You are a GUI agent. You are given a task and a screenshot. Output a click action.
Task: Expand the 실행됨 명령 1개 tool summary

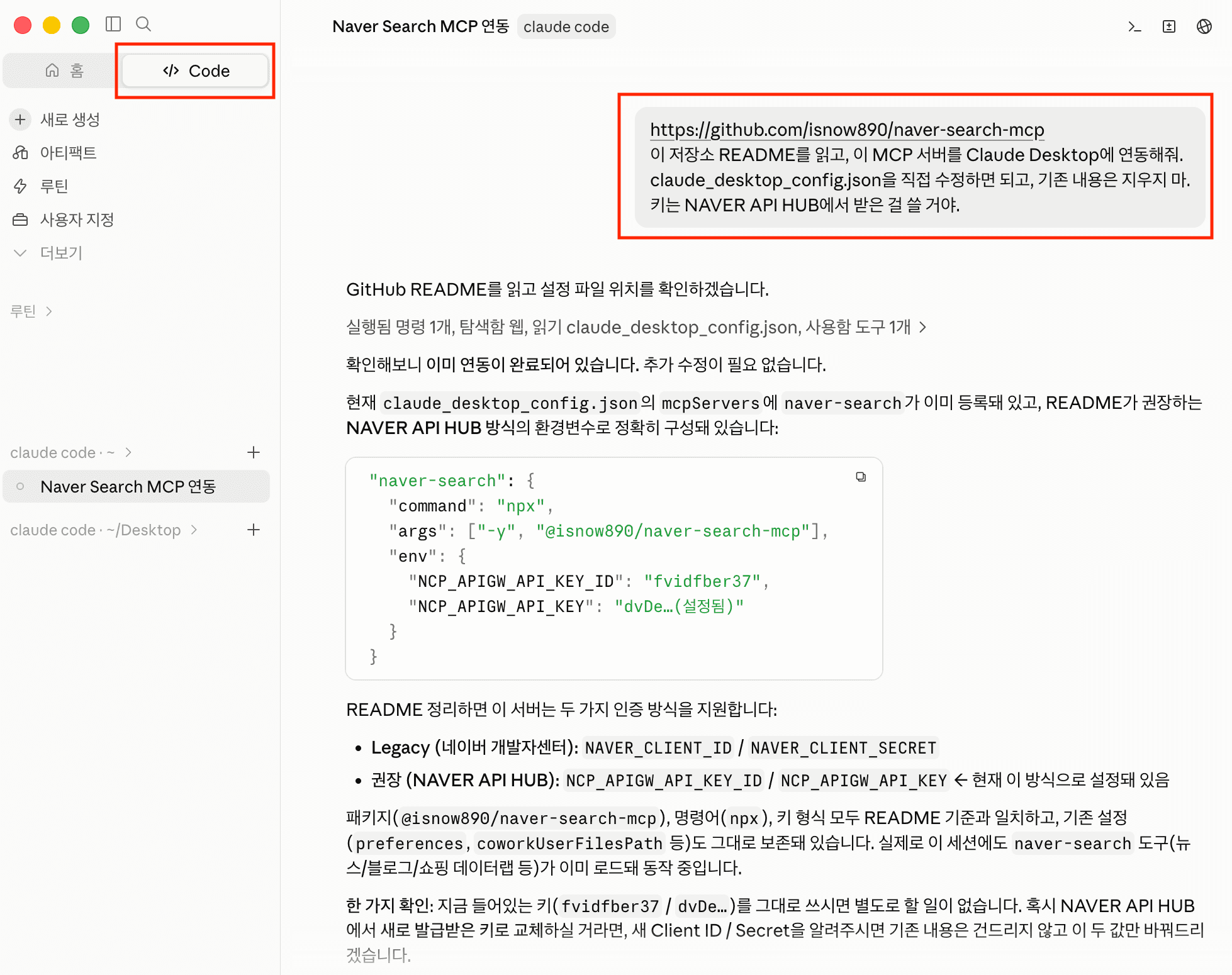[x=636, y=327]
